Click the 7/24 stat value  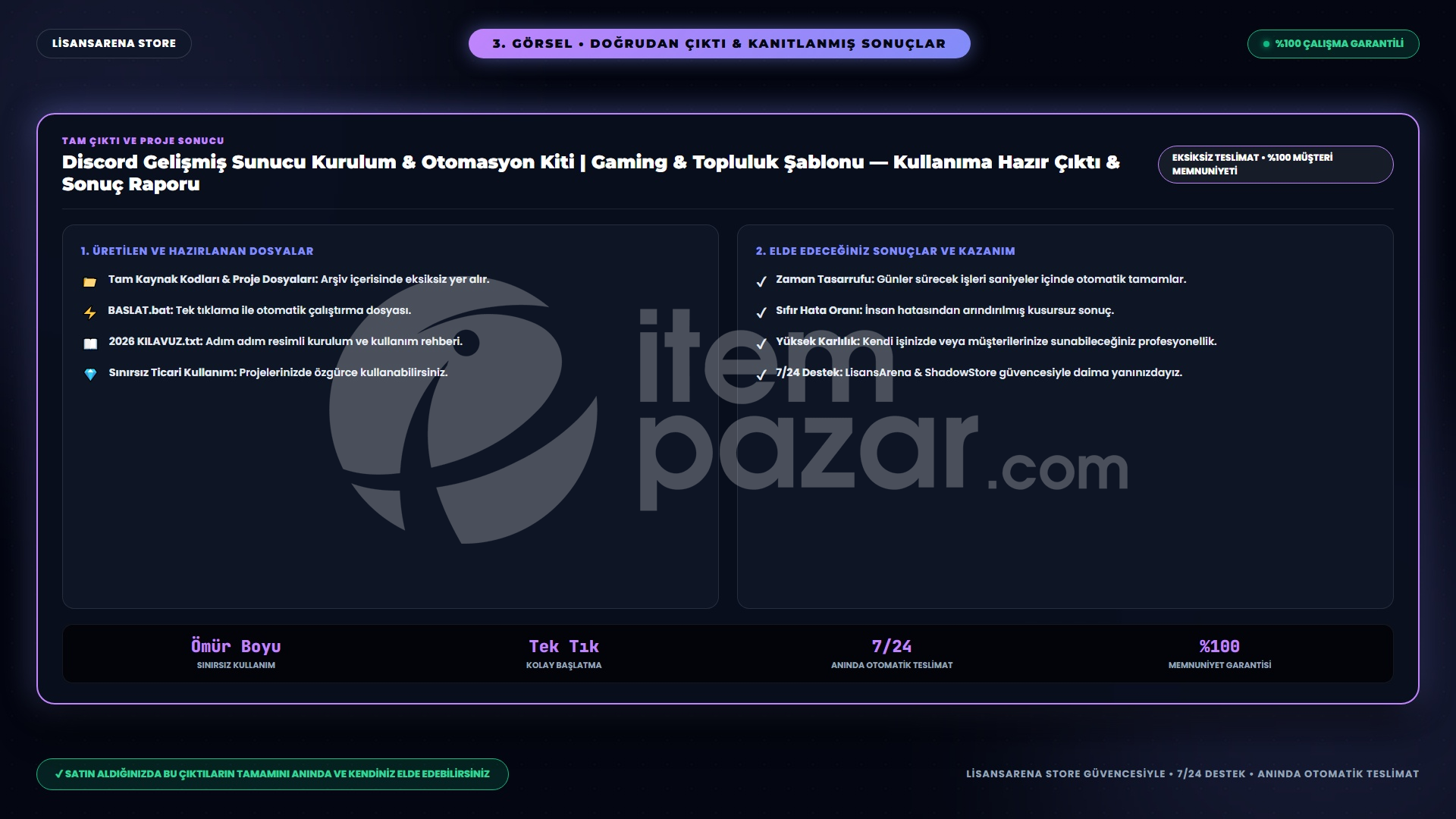point(892,647)
